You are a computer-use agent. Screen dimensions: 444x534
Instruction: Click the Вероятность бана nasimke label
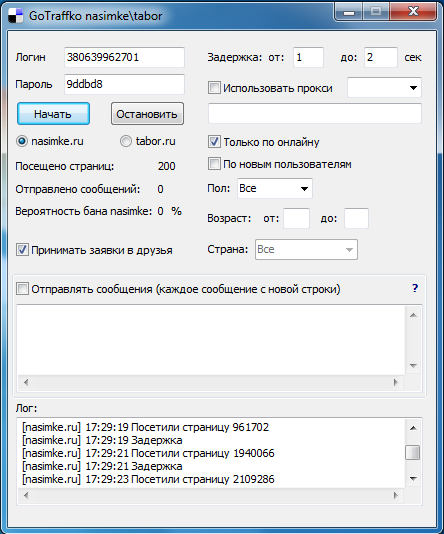pos(84,211)
